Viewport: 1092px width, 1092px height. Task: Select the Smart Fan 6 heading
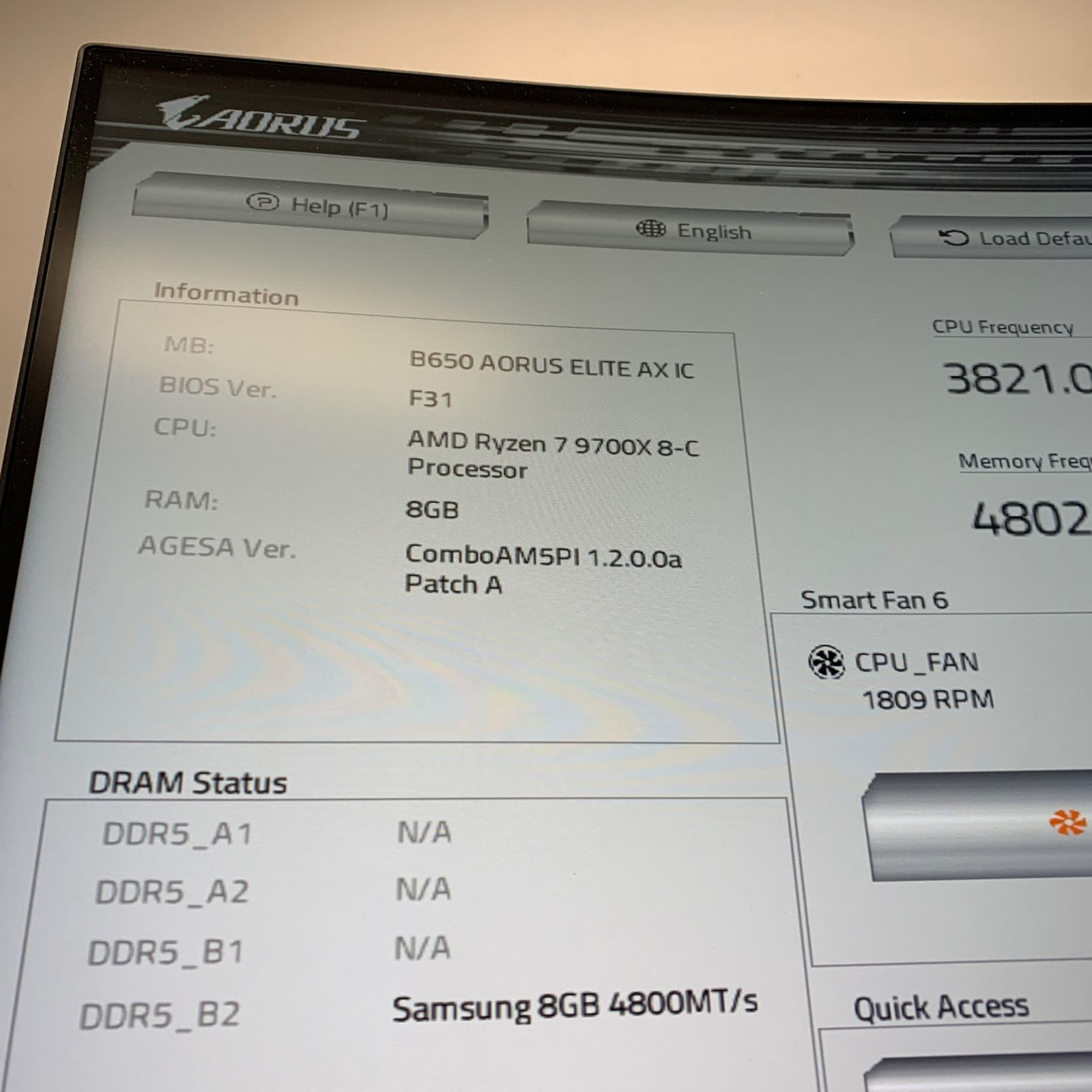(874, 600)
